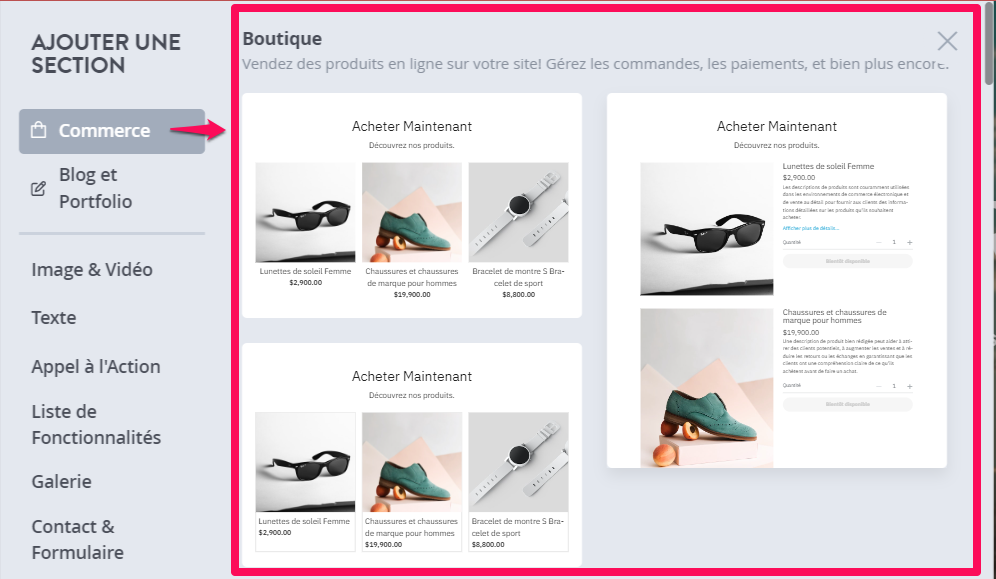Screen dimensions: 996x579
Task: Select the bordered-card three-column shop layout
Action: click(x=412, y=455)
